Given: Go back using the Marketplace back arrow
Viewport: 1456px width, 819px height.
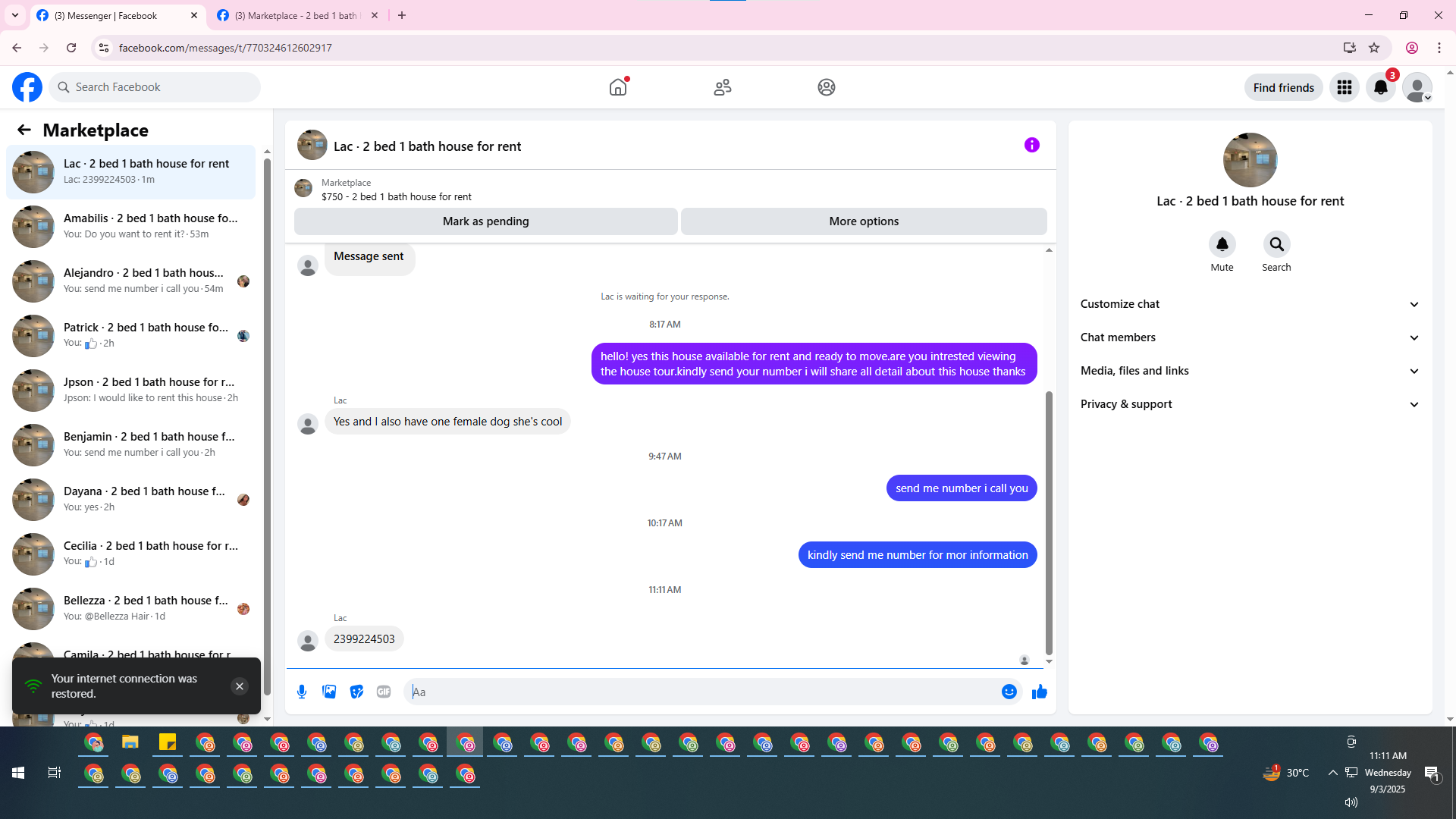Looking at the screenshot, I should click(x=24, y=130).
